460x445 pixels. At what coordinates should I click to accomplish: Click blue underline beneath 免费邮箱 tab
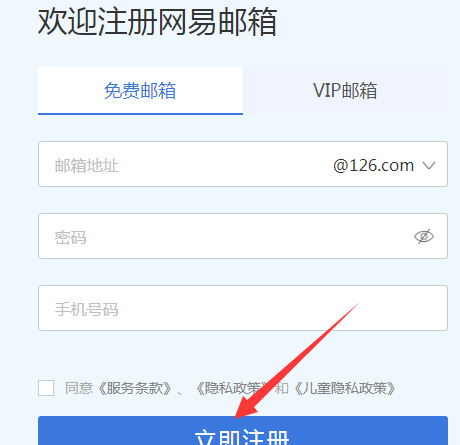point(140,114)
